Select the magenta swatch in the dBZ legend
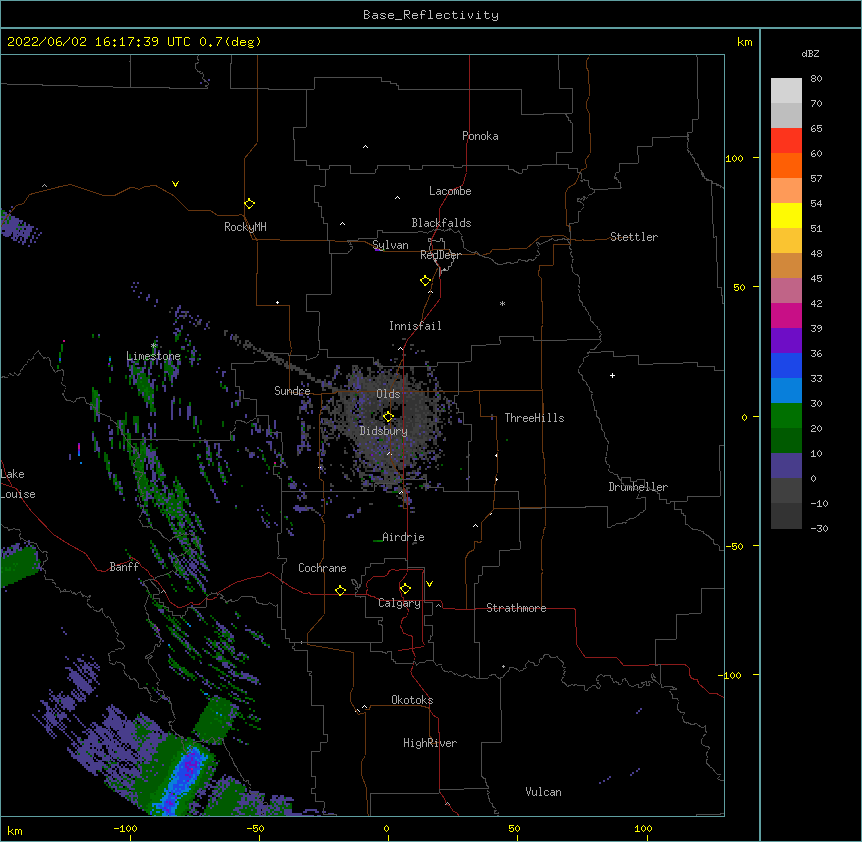Viewport: 862px width, 842px height. 786,315
